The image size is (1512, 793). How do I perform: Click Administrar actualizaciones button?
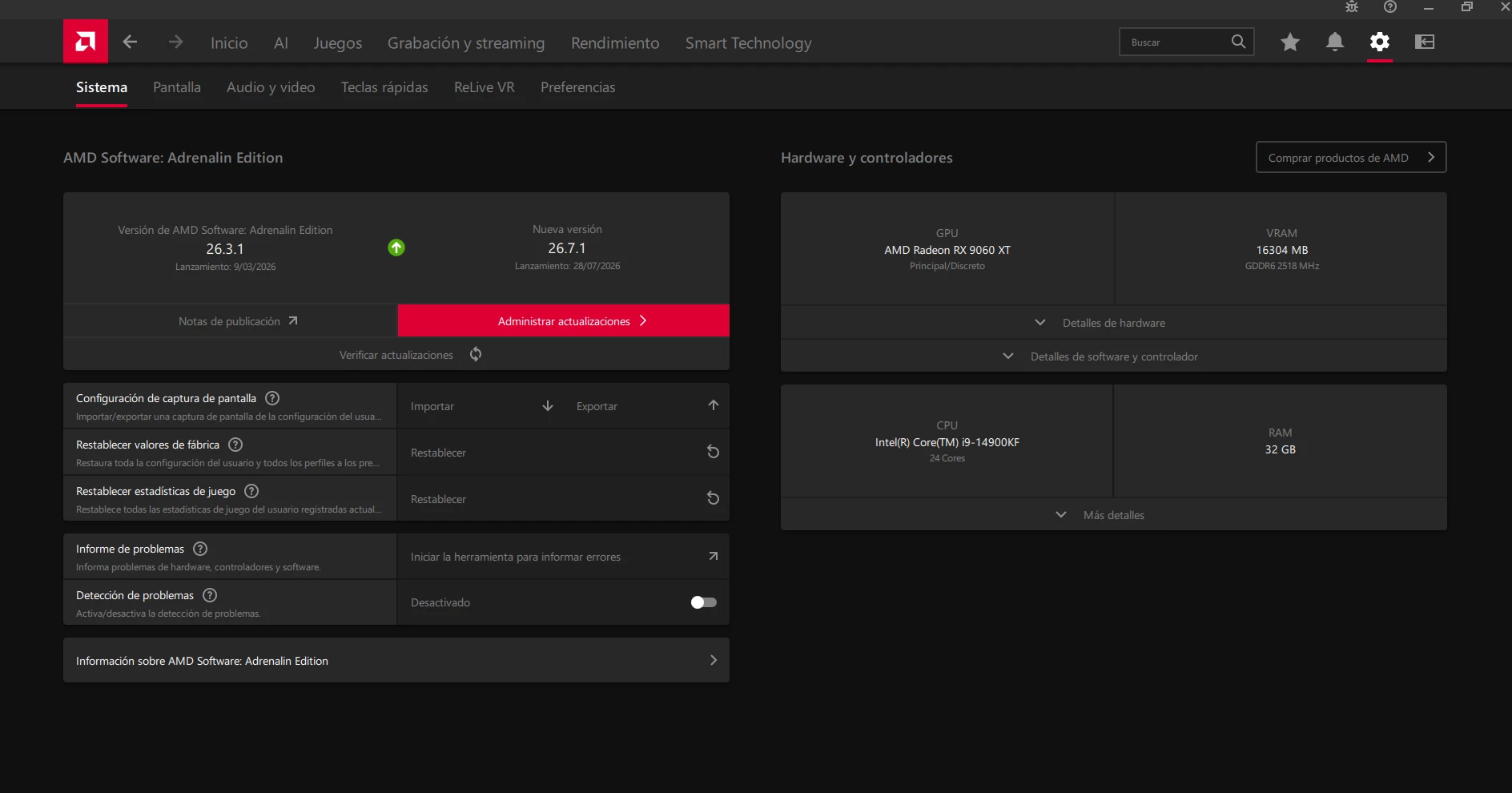[564, 320]
